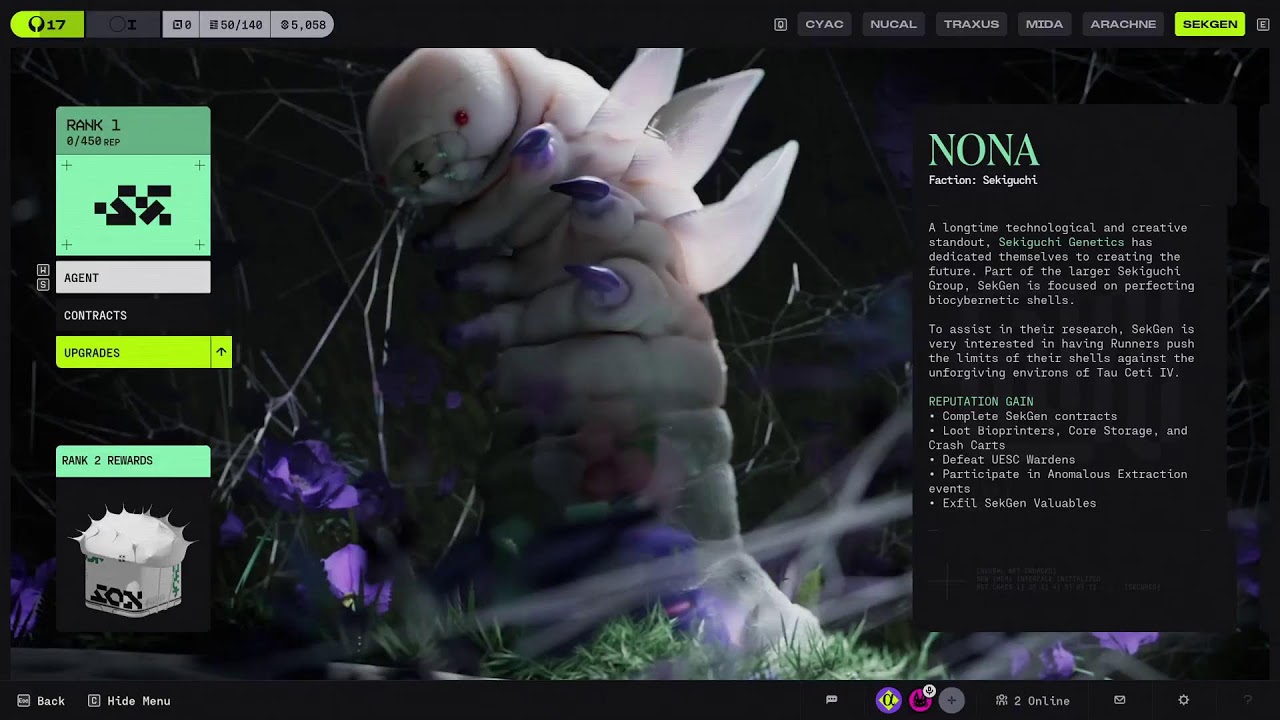
Task: Click the 50/140 inventory capacity counter
Action: (235, 24)
